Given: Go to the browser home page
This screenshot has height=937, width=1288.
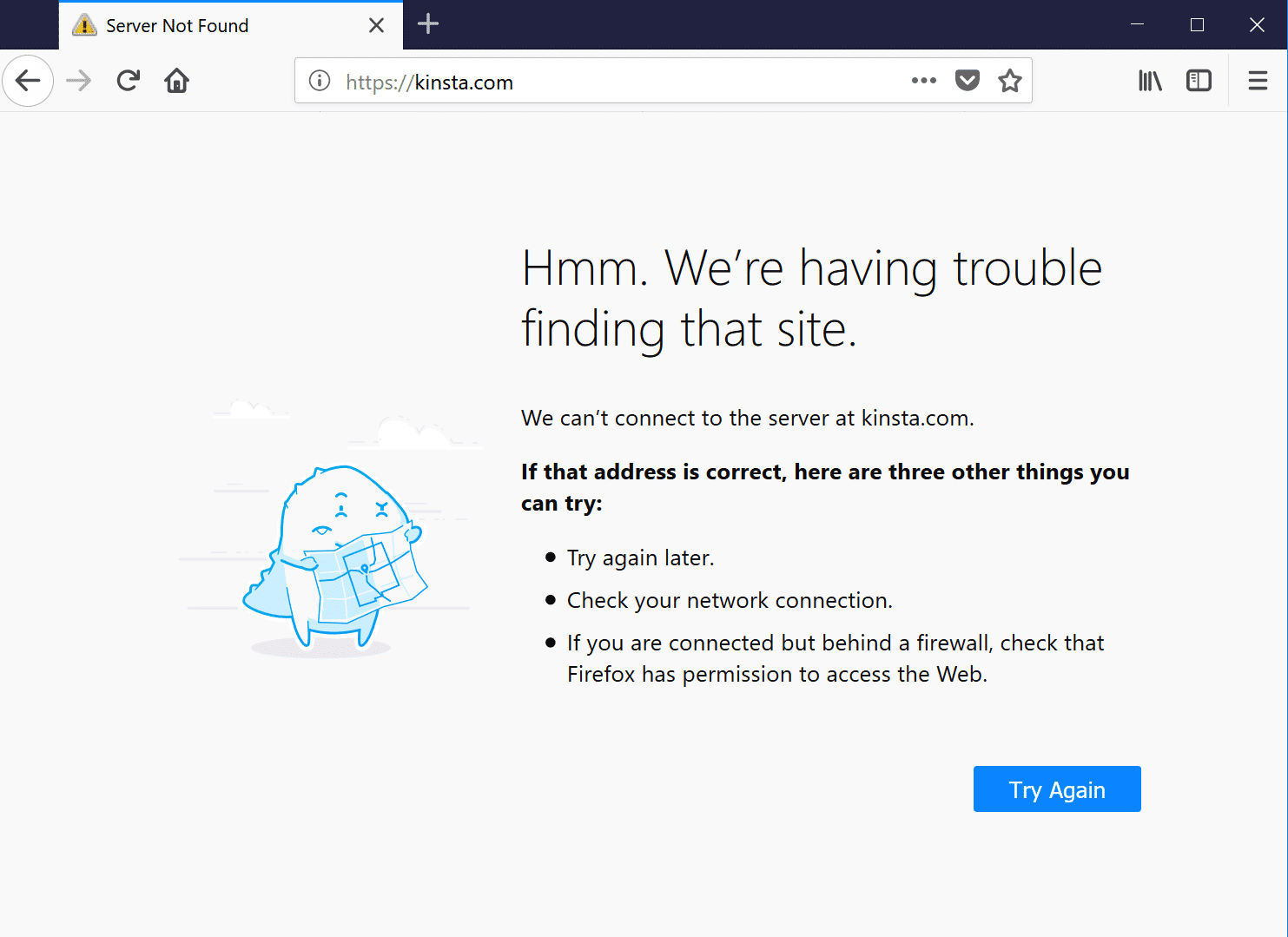Looking at the screenshot, I should [176, 80].
